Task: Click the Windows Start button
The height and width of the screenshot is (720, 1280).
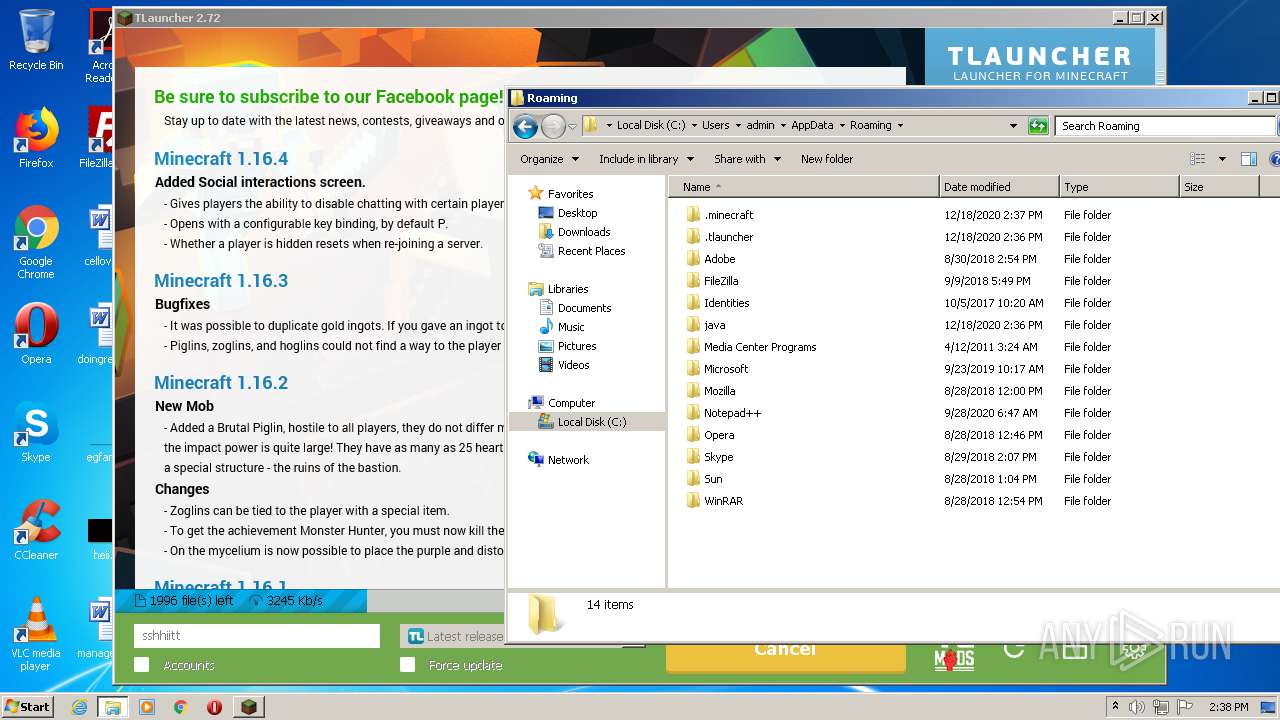Action: tap(28, 707)
